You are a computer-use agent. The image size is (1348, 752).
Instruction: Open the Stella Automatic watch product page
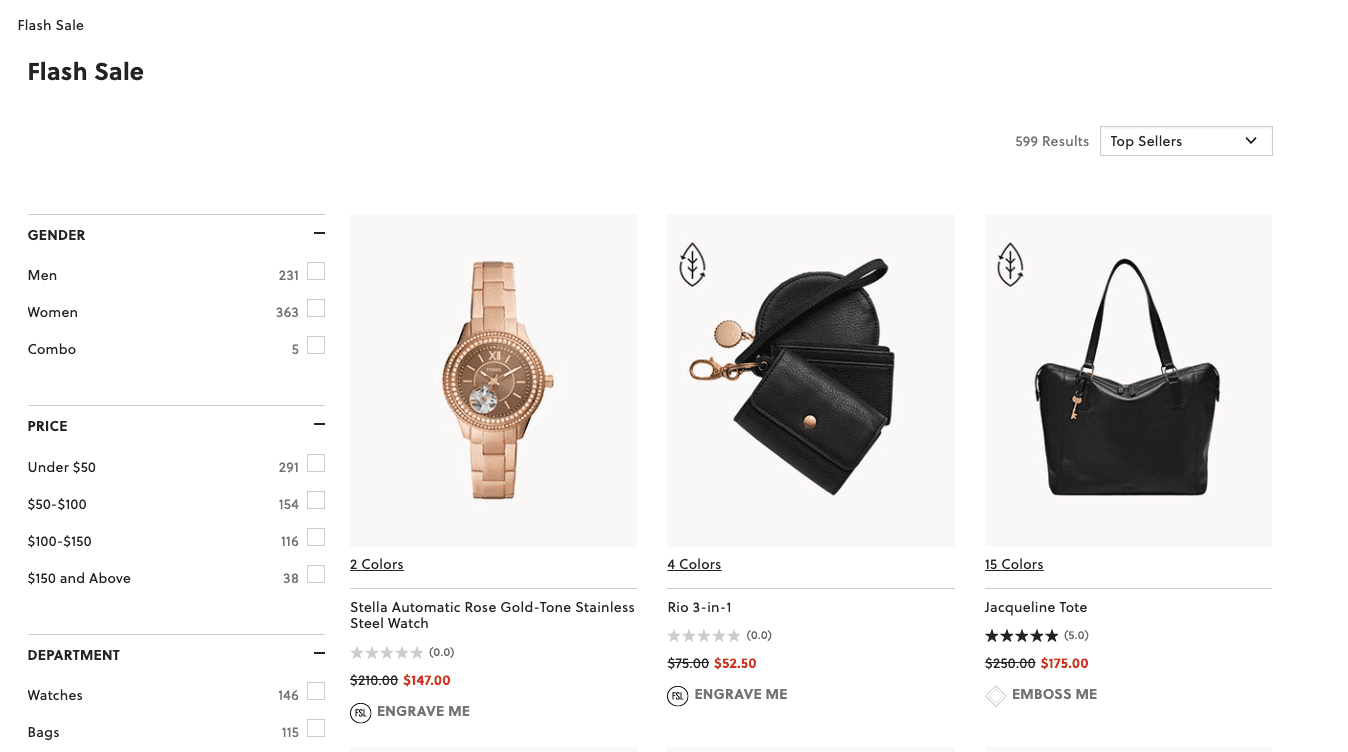(x=492, y=614)
